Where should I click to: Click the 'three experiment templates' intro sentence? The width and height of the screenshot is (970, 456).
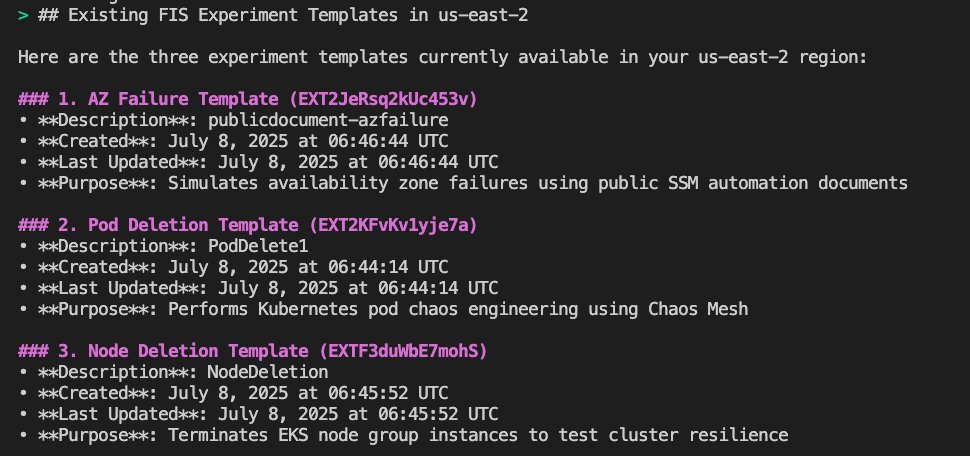443,57
